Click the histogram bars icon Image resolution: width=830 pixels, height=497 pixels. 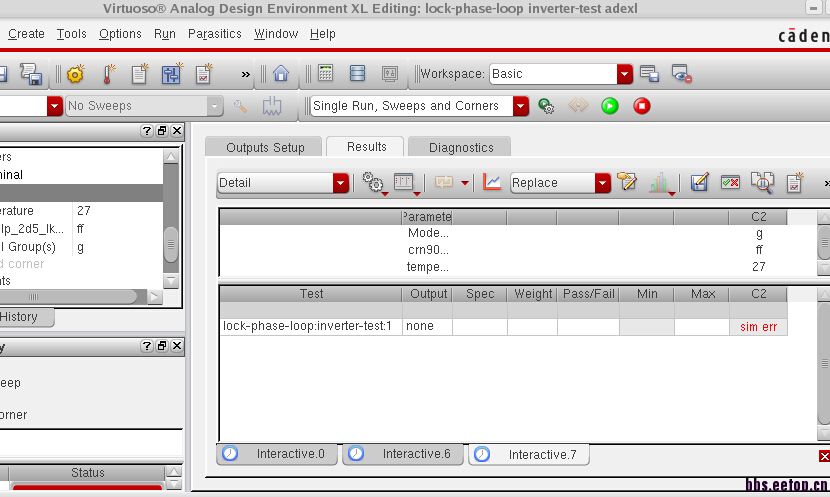[660, 183]
